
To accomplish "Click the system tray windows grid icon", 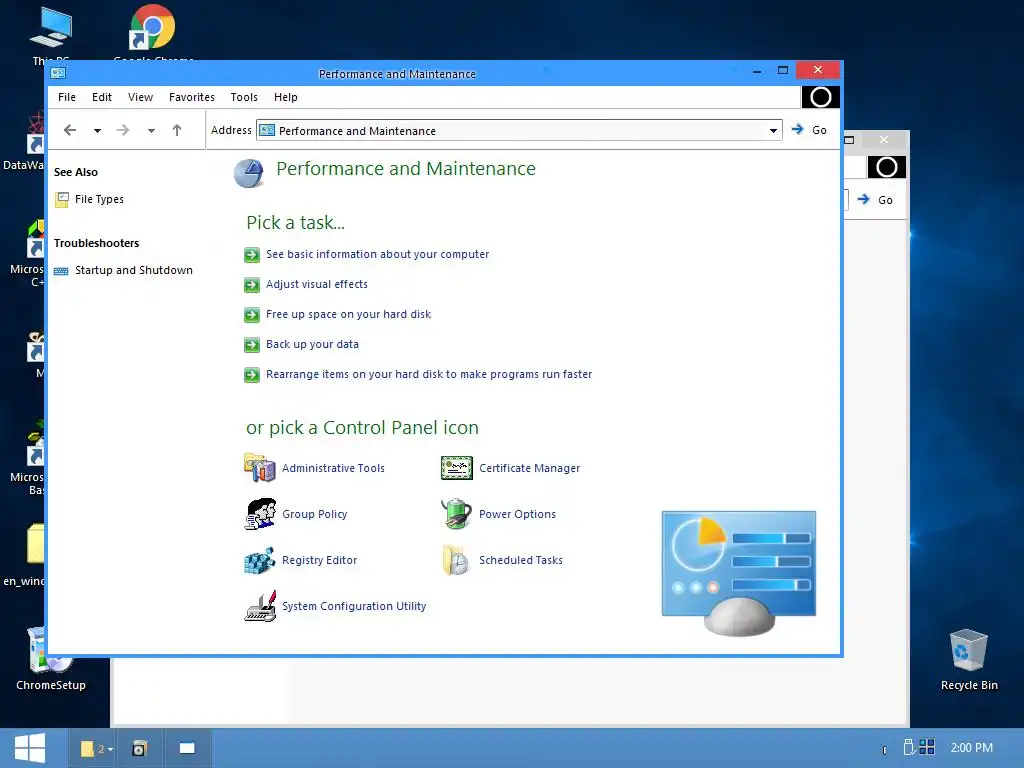I will (927, 747).
